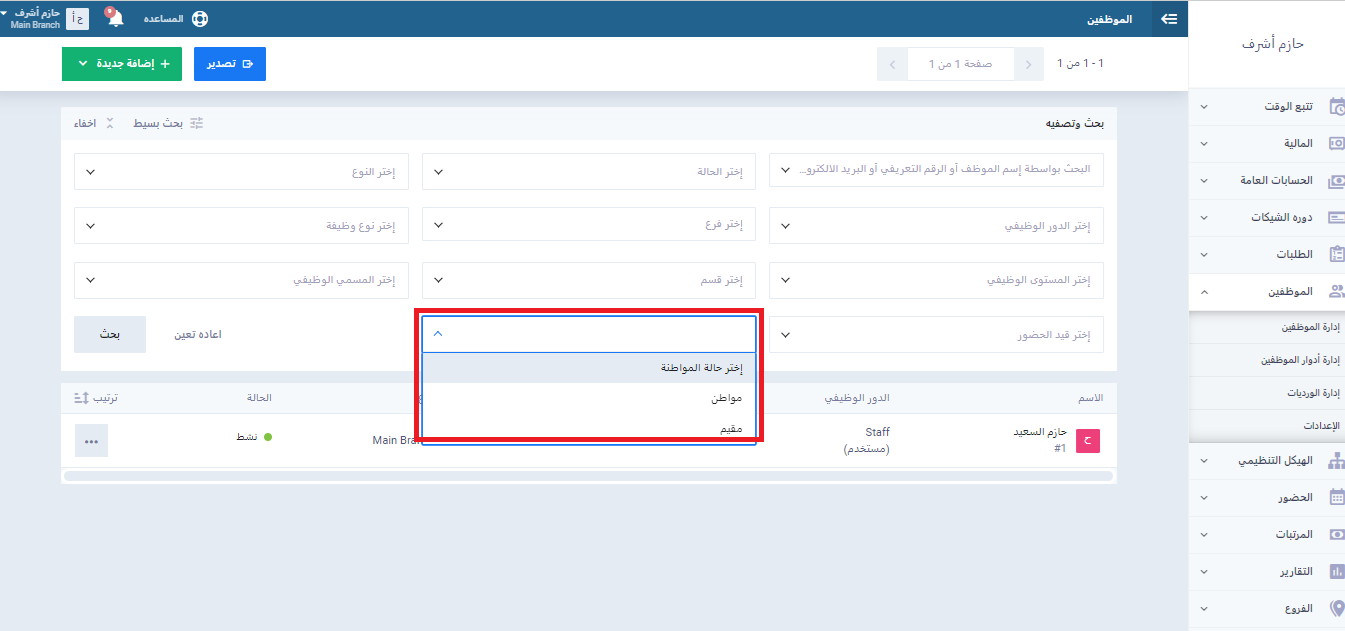
Task: Open the إختر النوع dropdown
Action: (241, 171)
